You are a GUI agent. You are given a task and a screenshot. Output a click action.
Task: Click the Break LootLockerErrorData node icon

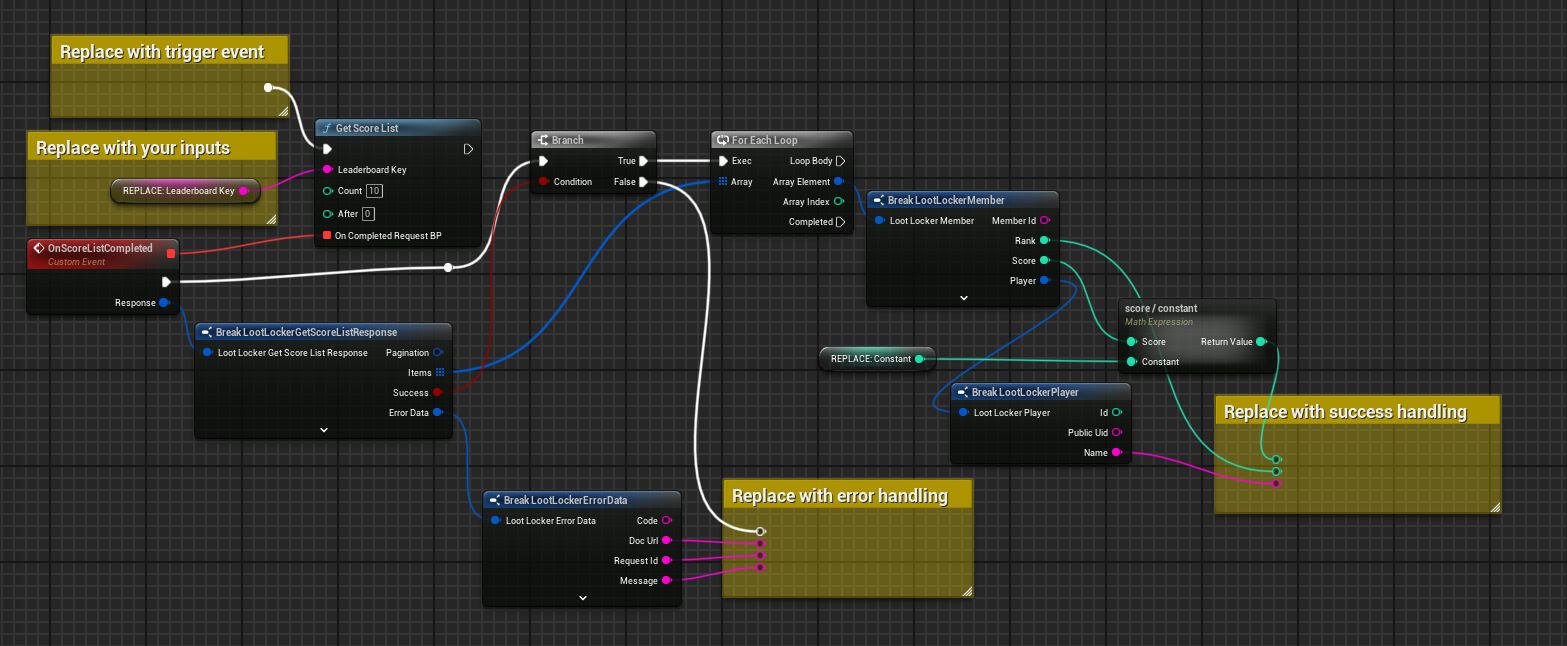[494, 500]
